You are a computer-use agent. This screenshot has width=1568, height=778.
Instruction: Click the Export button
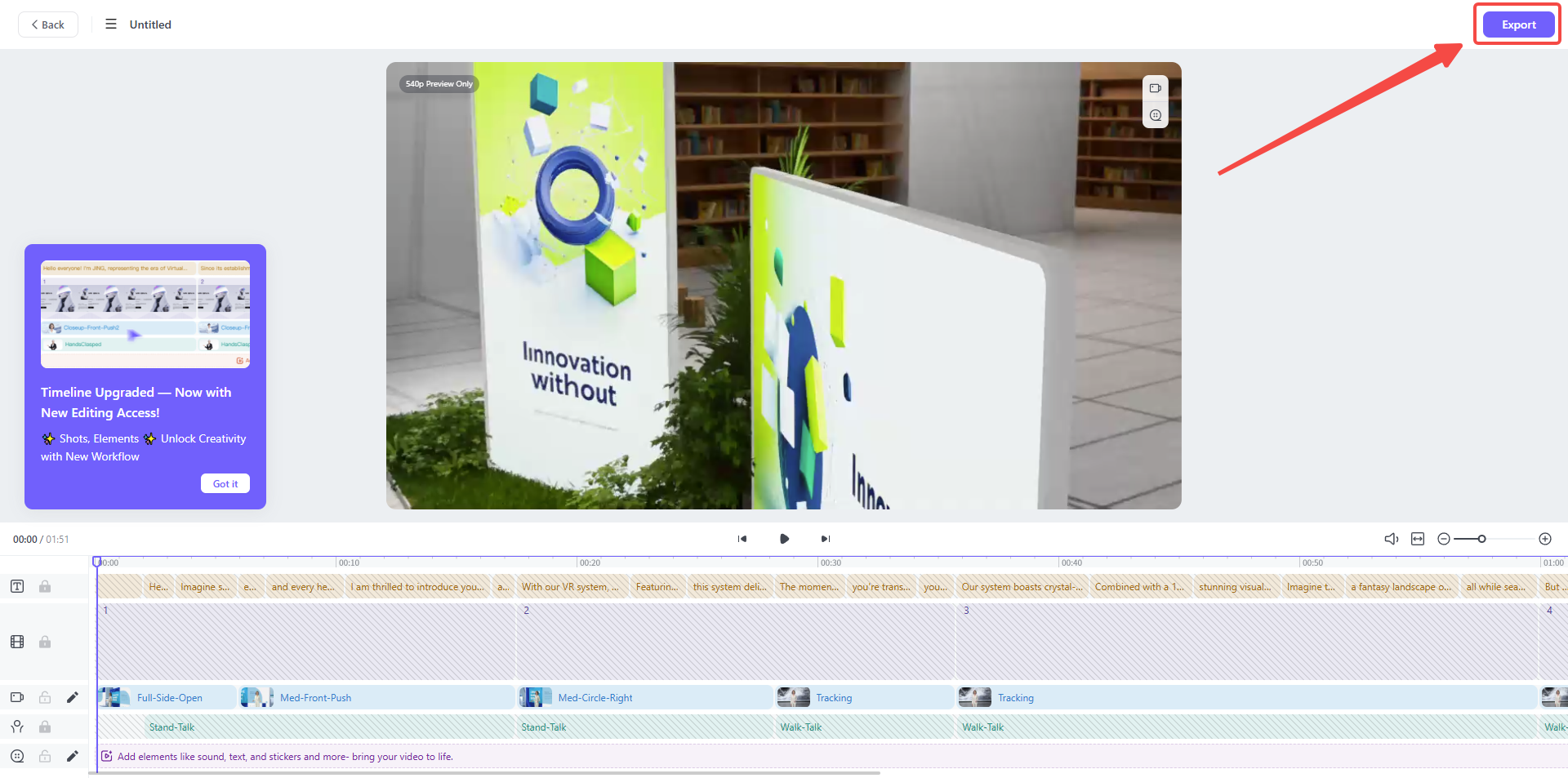coord(1518,24)
